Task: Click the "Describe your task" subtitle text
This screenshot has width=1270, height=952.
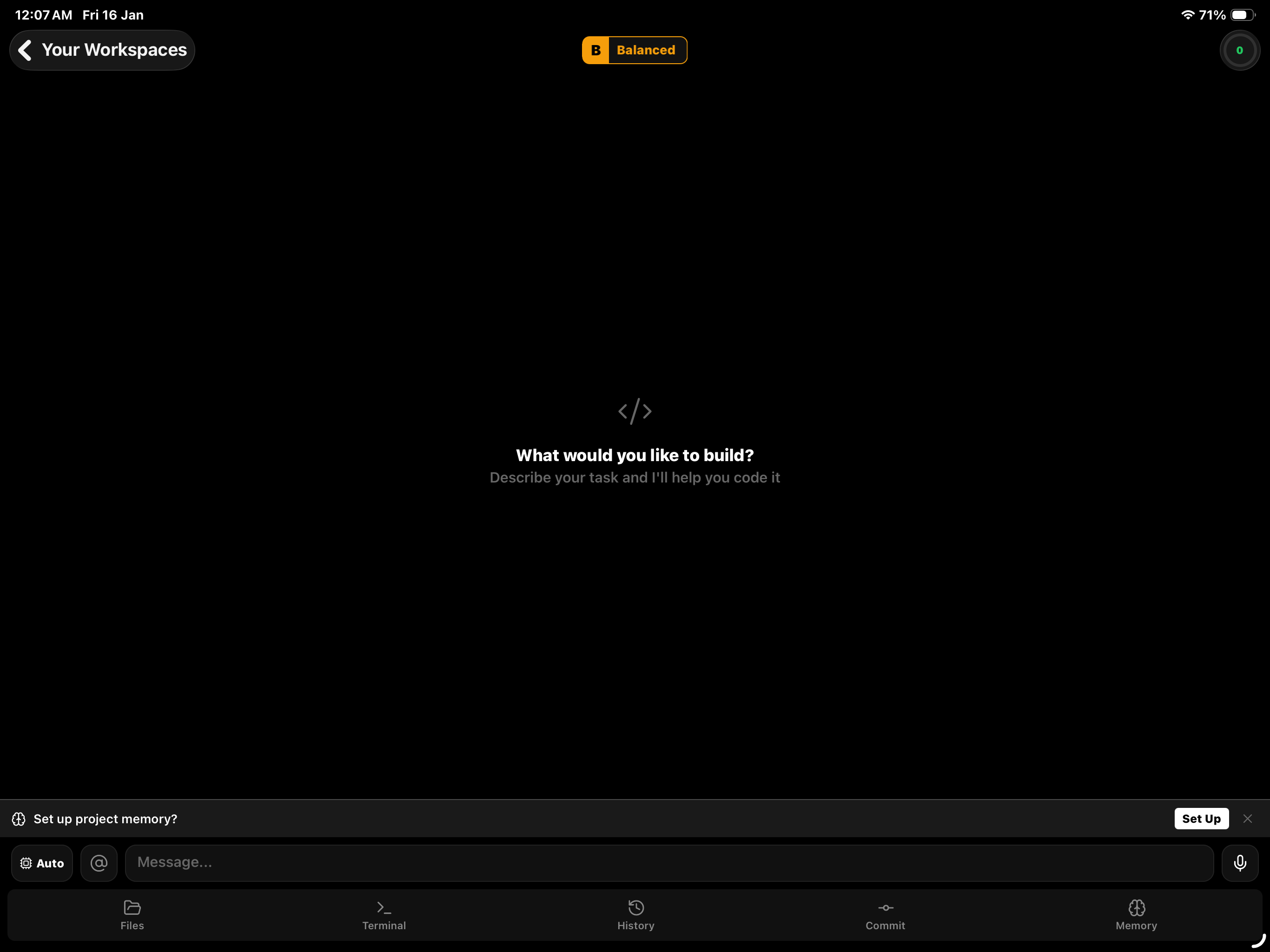Action: [635, 478]
